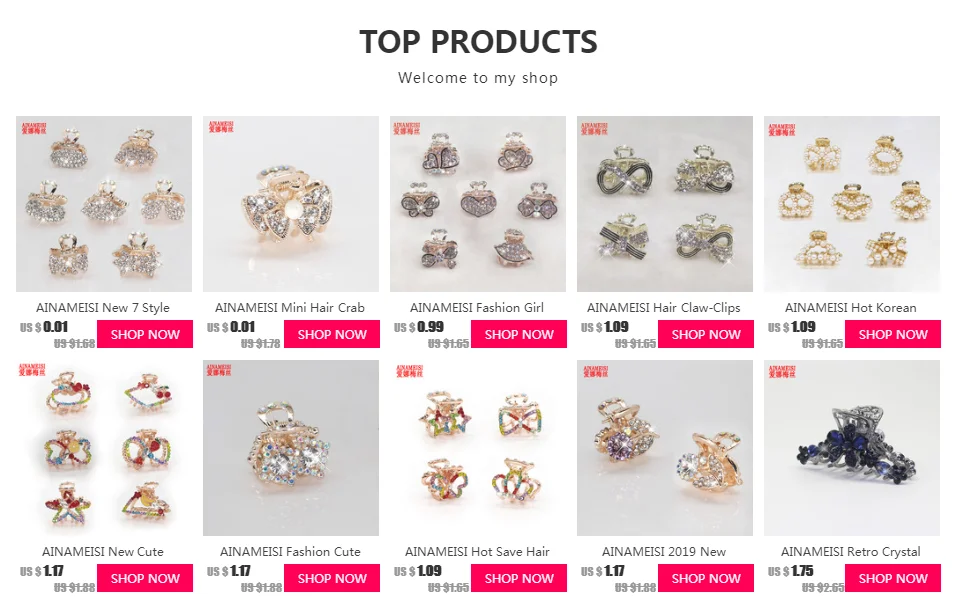Open the 2019 New purple crystal clip image

point(665,447)
